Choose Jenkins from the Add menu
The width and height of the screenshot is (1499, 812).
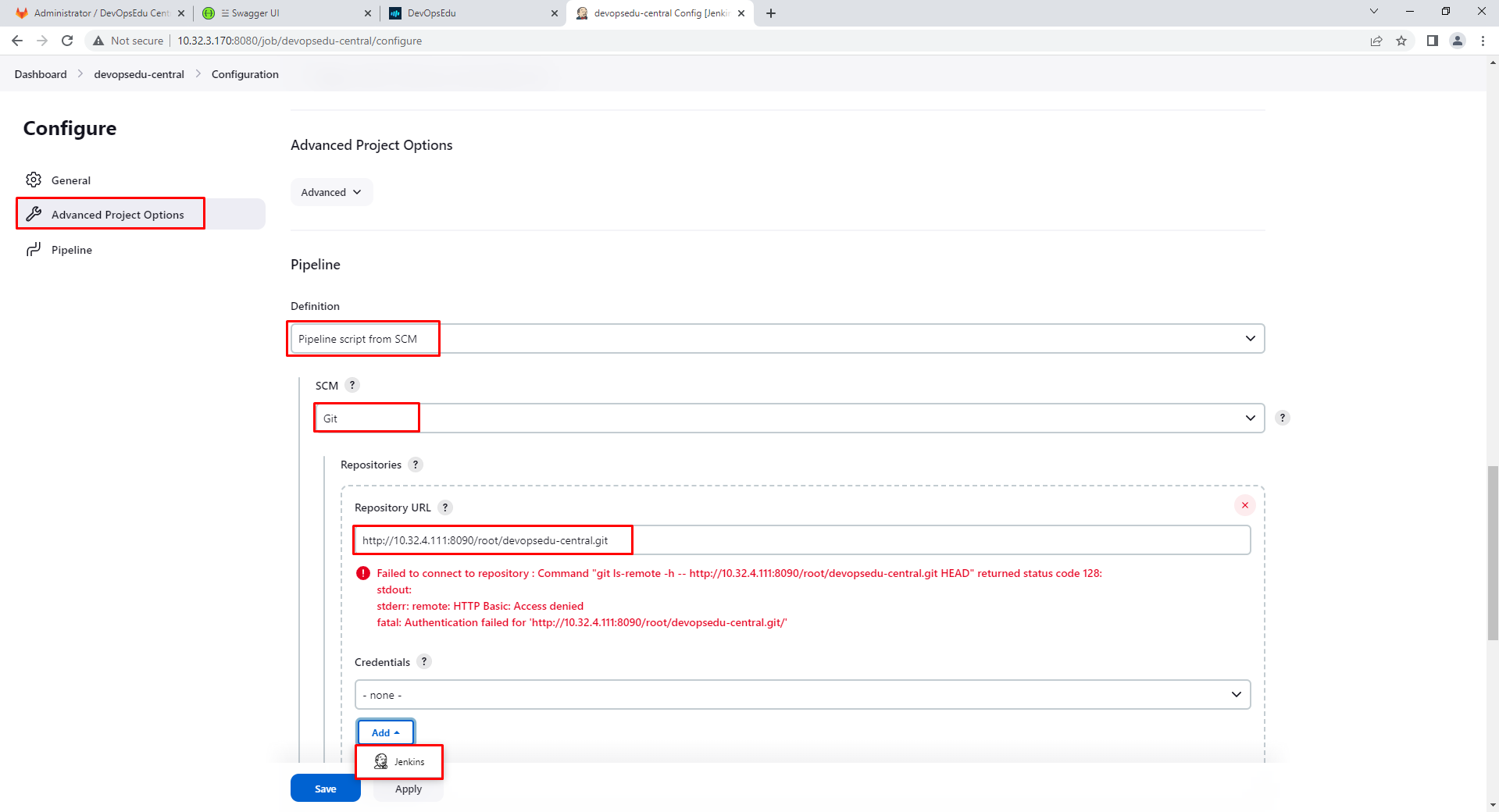click(399, 761)
